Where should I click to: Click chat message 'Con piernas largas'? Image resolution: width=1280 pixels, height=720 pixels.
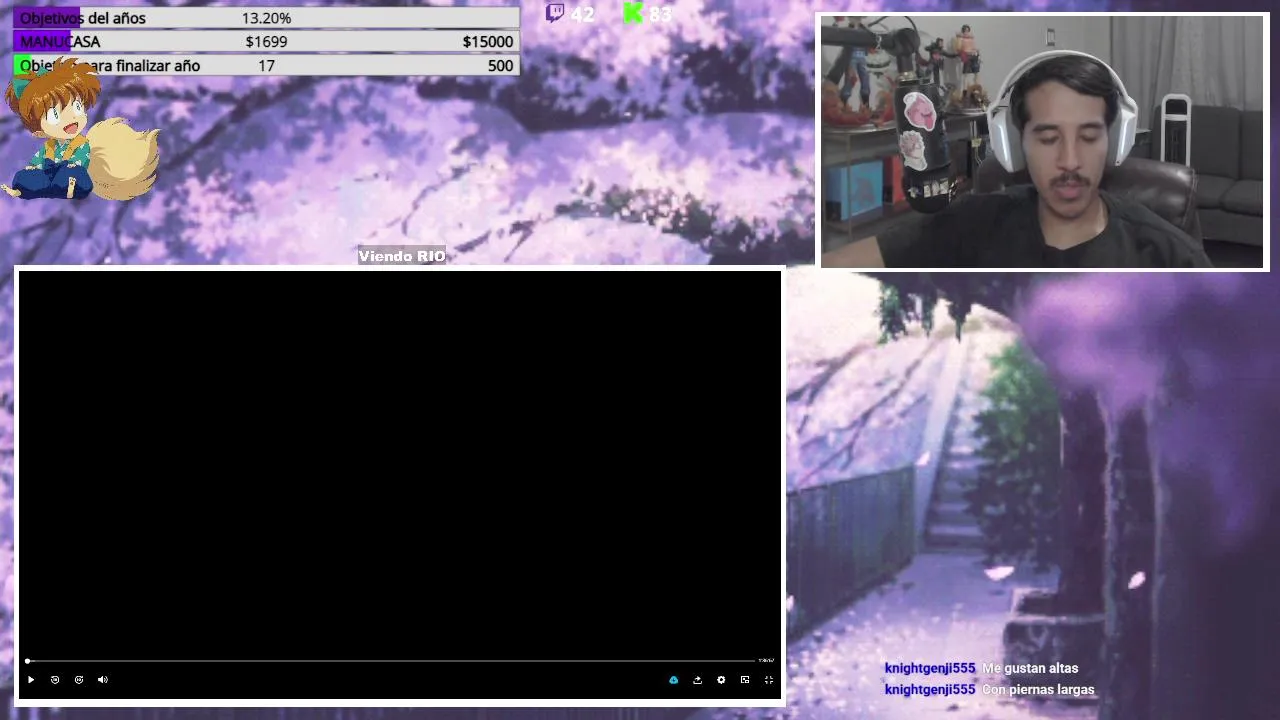(x=1038, y=690)
